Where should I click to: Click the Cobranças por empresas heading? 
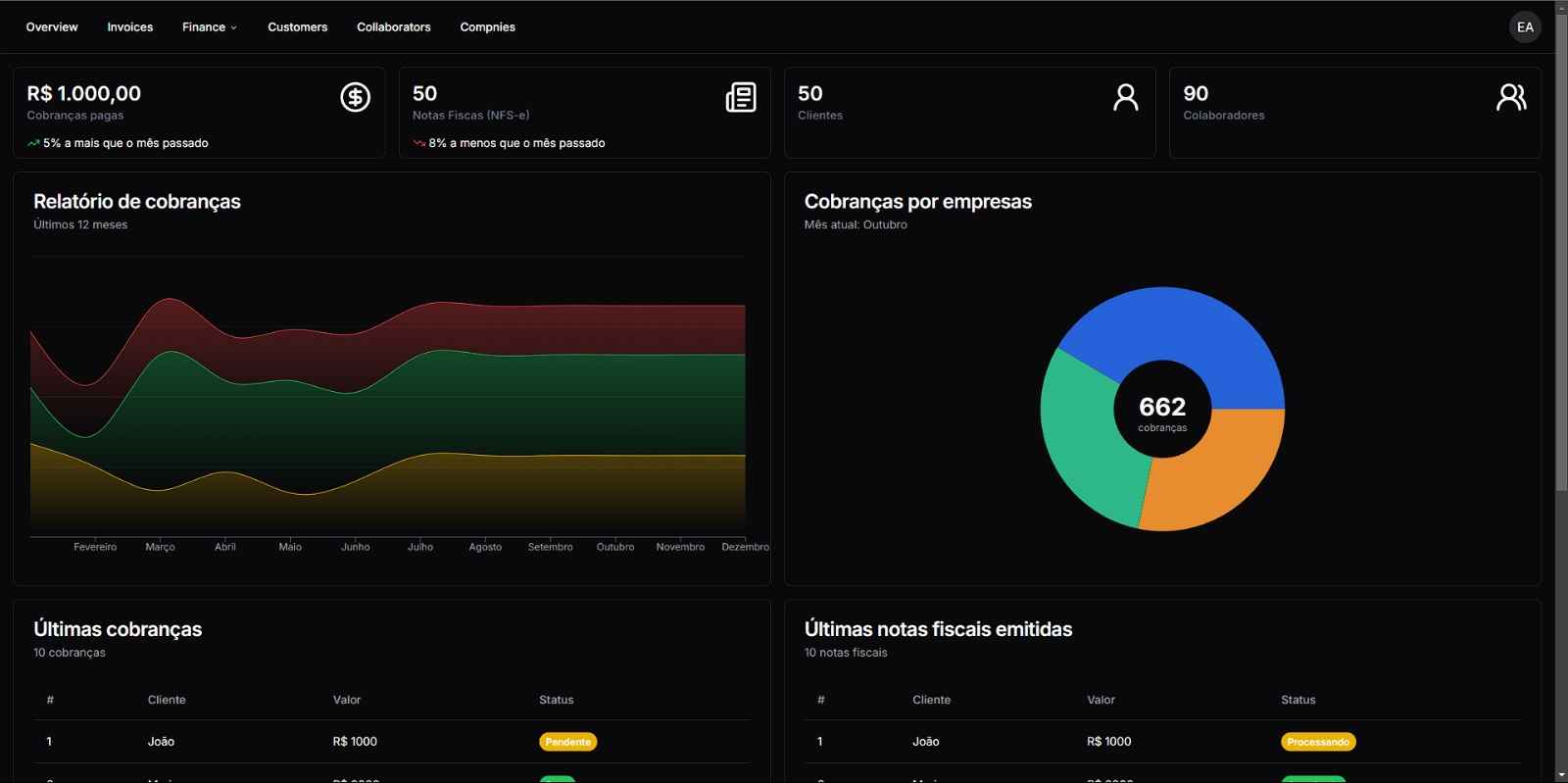click(x=918, y=202)
